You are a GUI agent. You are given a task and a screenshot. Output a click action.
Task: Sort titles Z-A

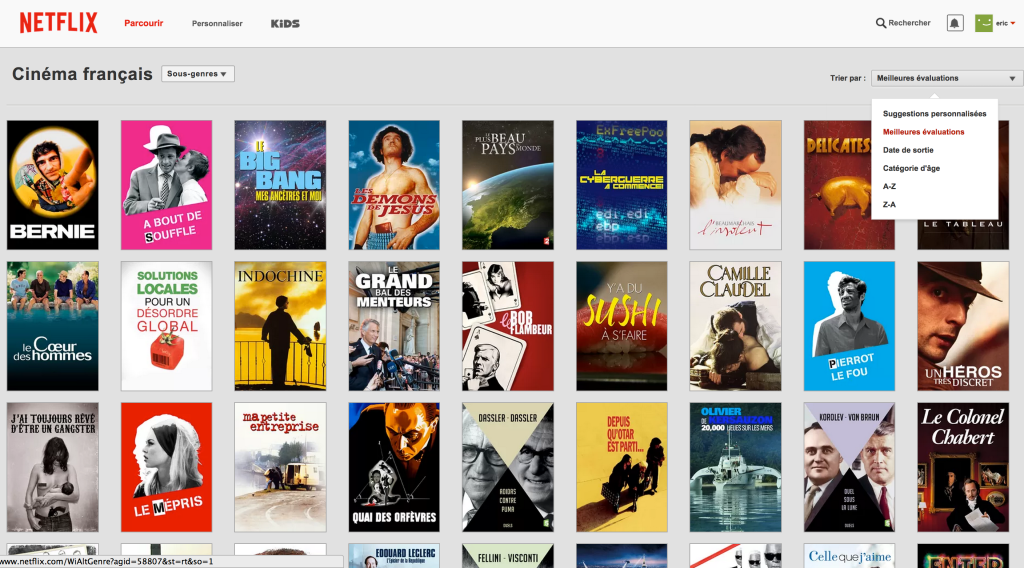[x=889, y=205]
